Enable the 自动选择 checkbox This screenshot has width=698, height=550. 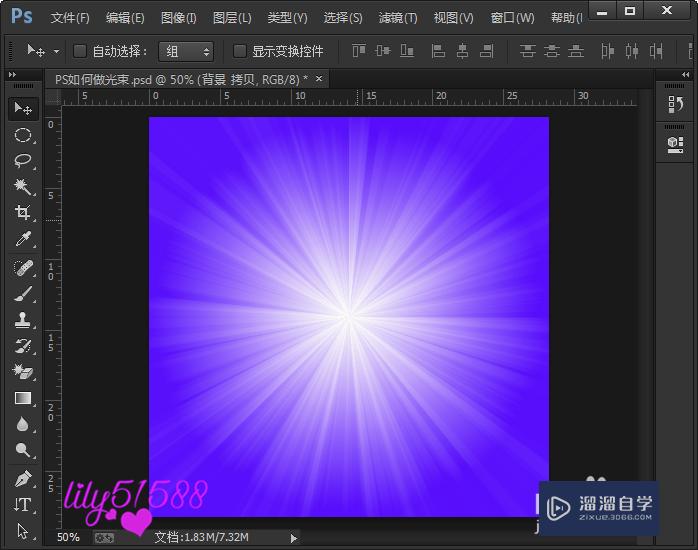[80, 51]
